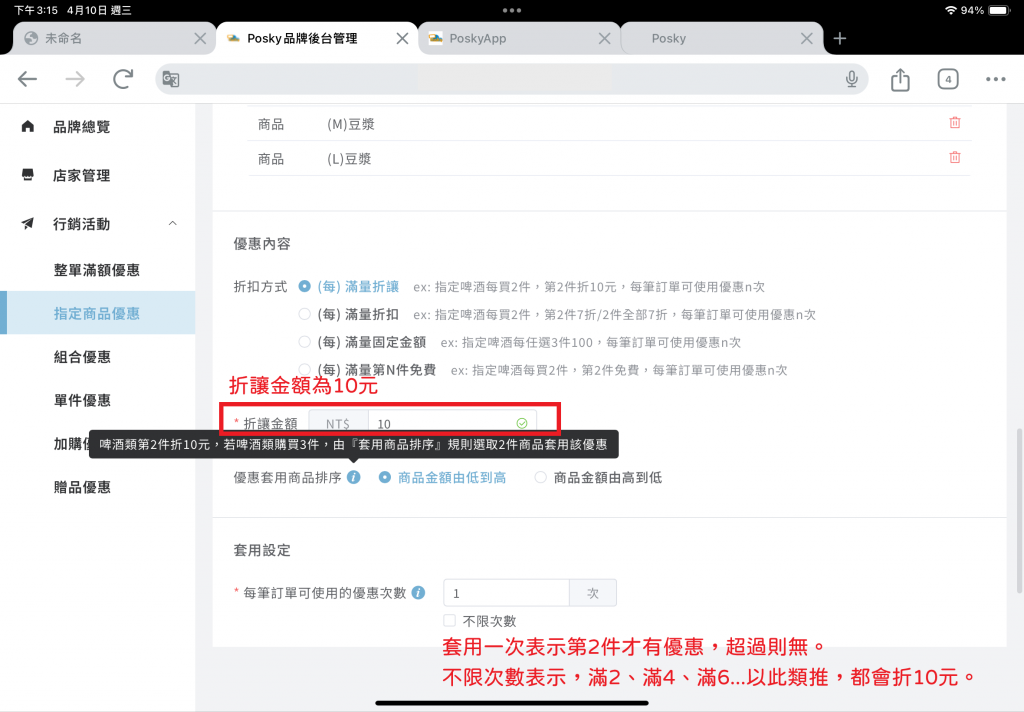
Task: Click the 優惠內容 section heading
Action: (262, 244)
